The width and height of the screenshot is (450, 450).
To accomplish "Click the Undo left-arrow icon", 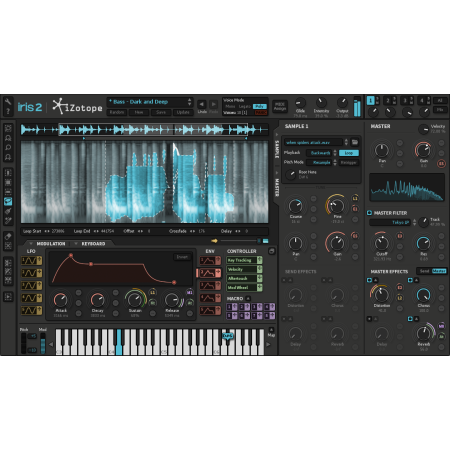I will (x=202, y=104).
